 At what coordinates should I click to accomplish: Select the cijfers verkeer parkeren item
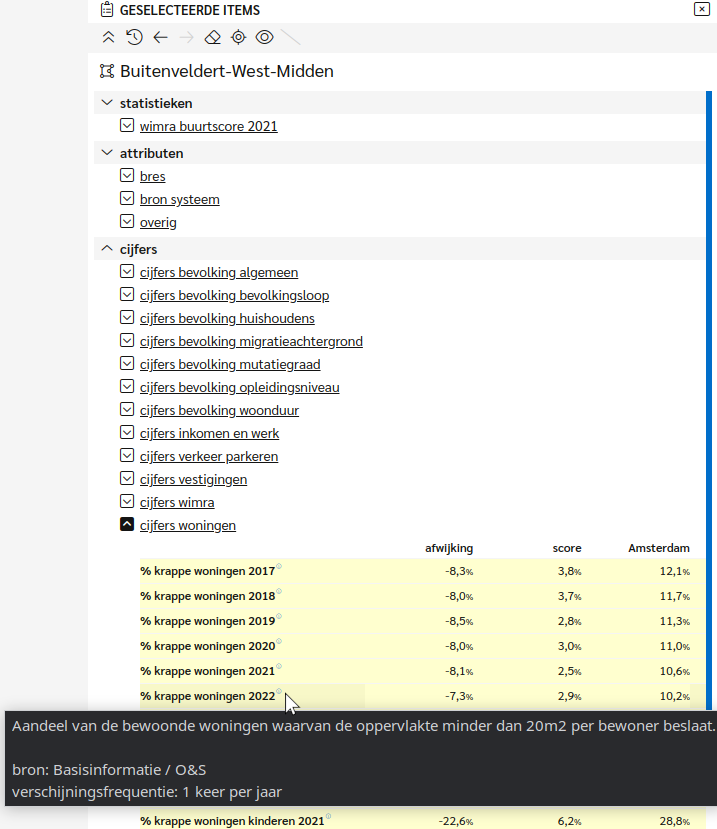point(209,456)
